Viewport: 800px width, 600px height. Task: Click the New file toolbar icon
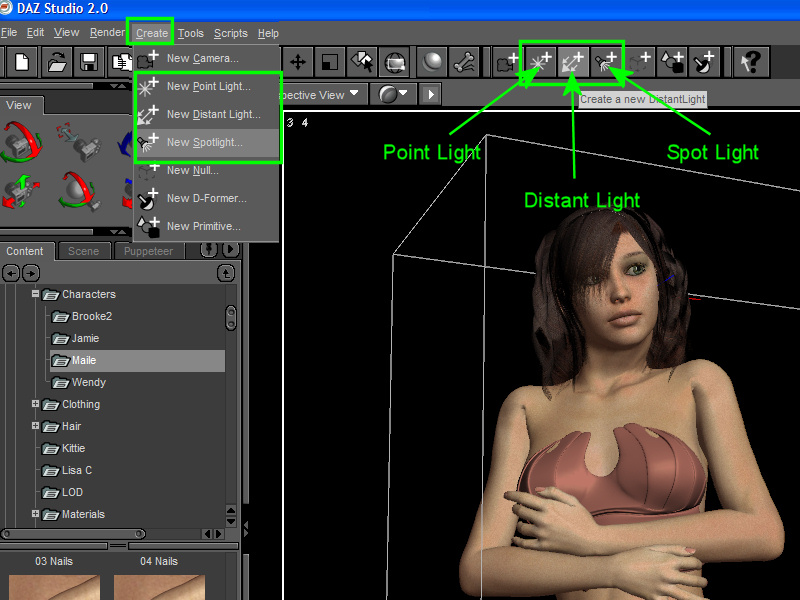[x=22, y=63]
